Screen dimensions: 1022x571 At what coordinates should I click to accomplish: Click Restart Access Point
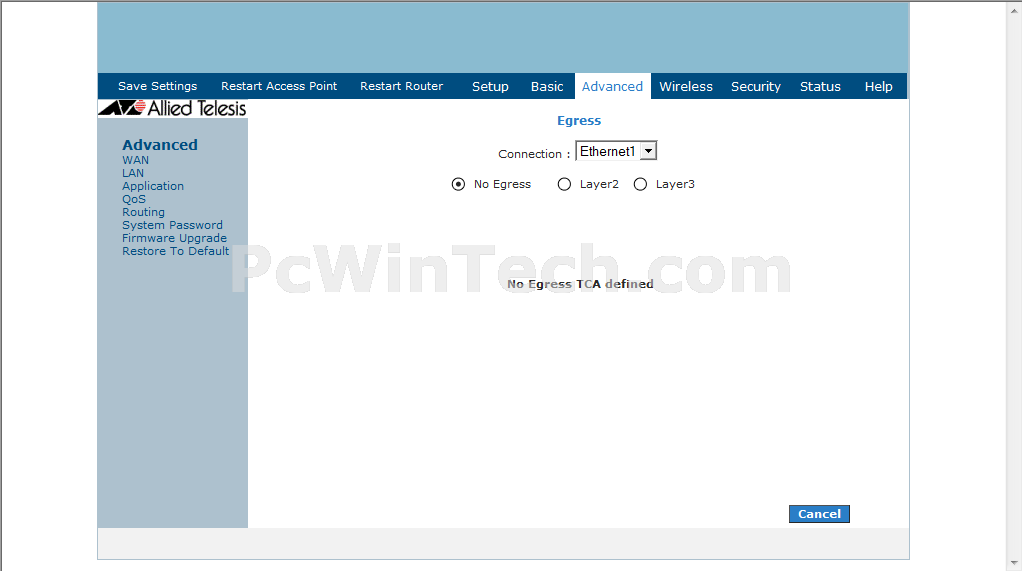pyautogui.click(x=279, y=86)
